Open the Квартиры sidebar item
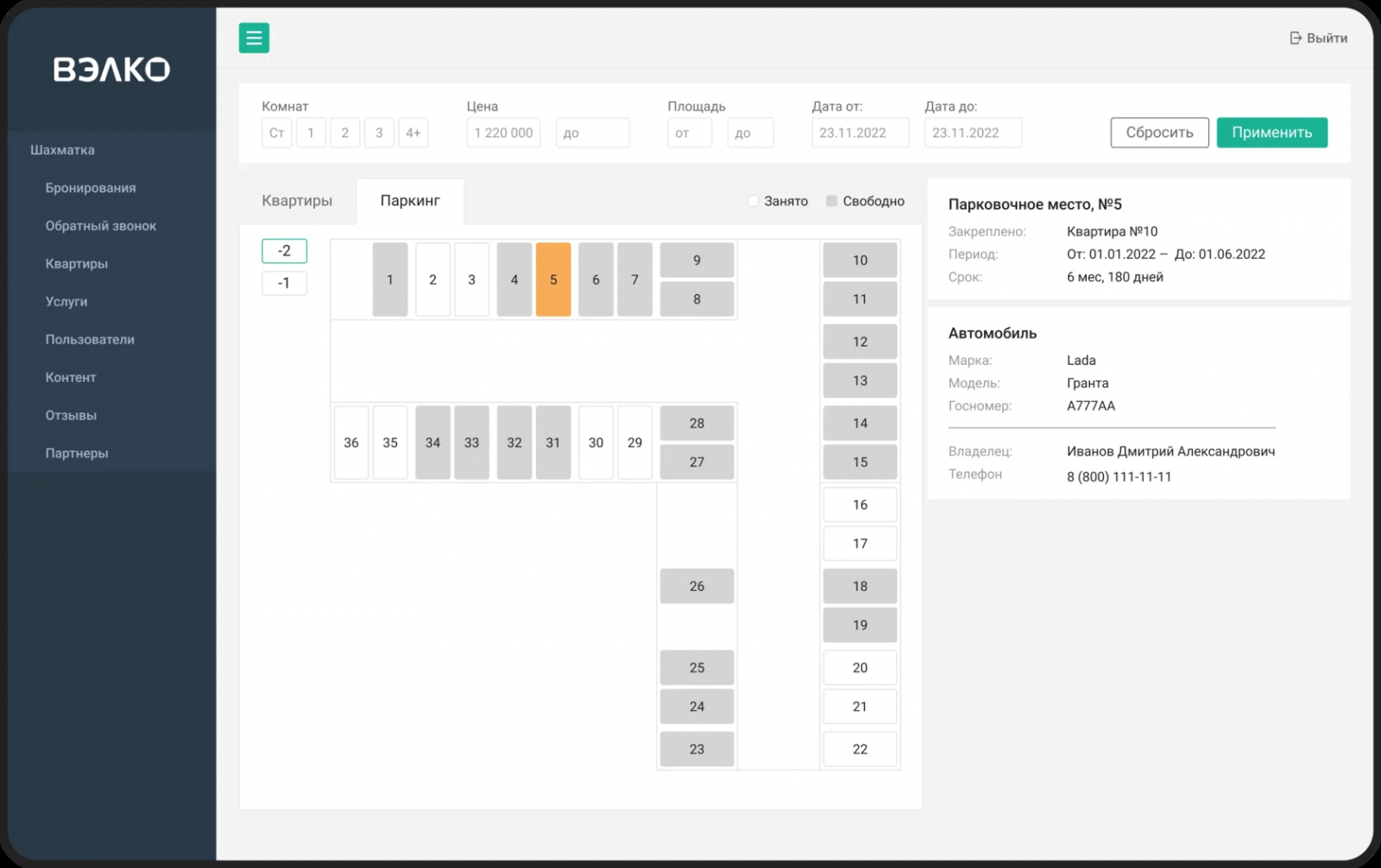The image size is (1381, 868). 77,264
